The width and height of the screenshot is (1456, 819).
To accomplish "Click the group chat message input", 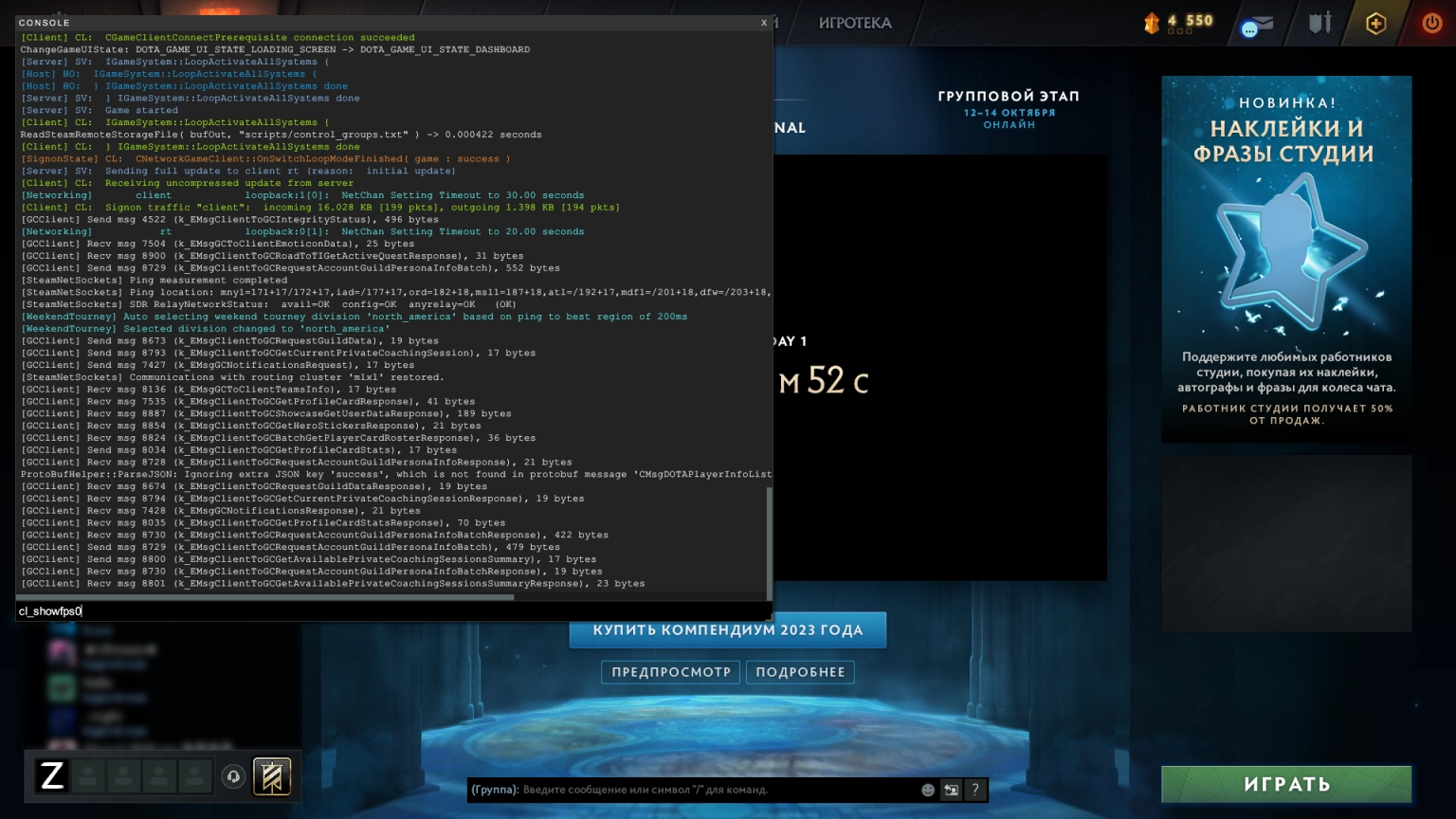I will (x=692, y=790).
